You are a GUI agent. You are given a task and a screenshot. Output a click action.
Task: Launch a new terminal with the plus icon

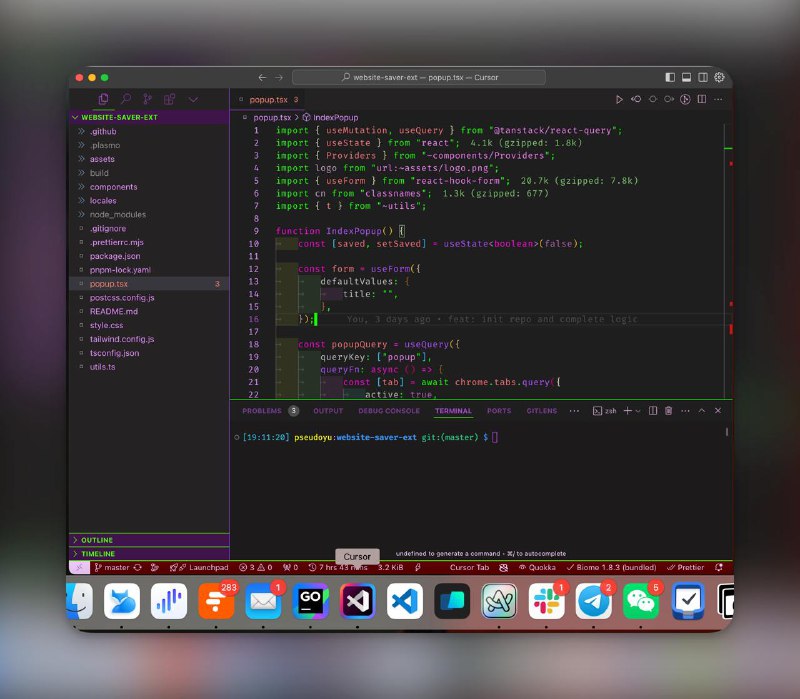click(x=627, y=410)
